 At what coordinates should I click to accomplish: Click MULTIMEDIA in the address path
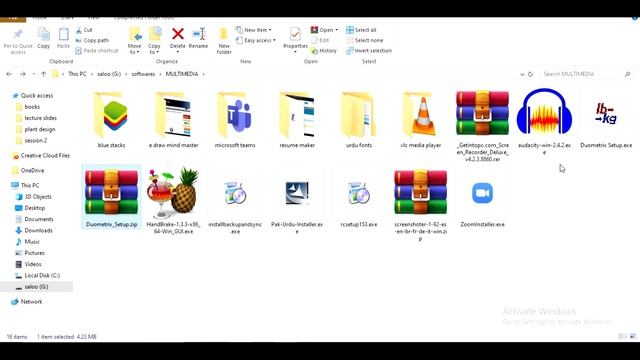pos(182,74)
